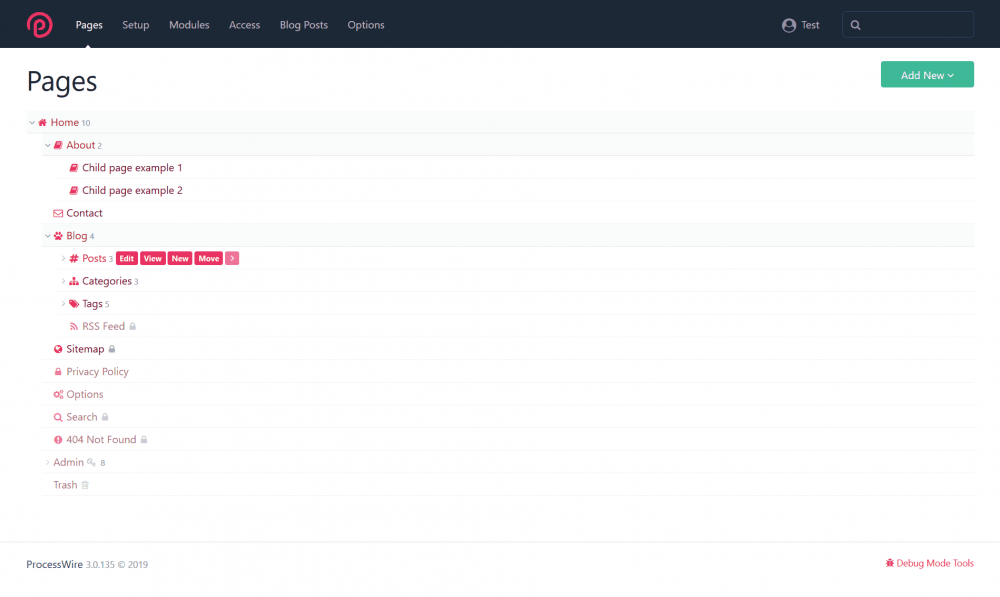Click the trash can icon beside Trash
The height and width of the screenshot is (597, 1000).
85,485
